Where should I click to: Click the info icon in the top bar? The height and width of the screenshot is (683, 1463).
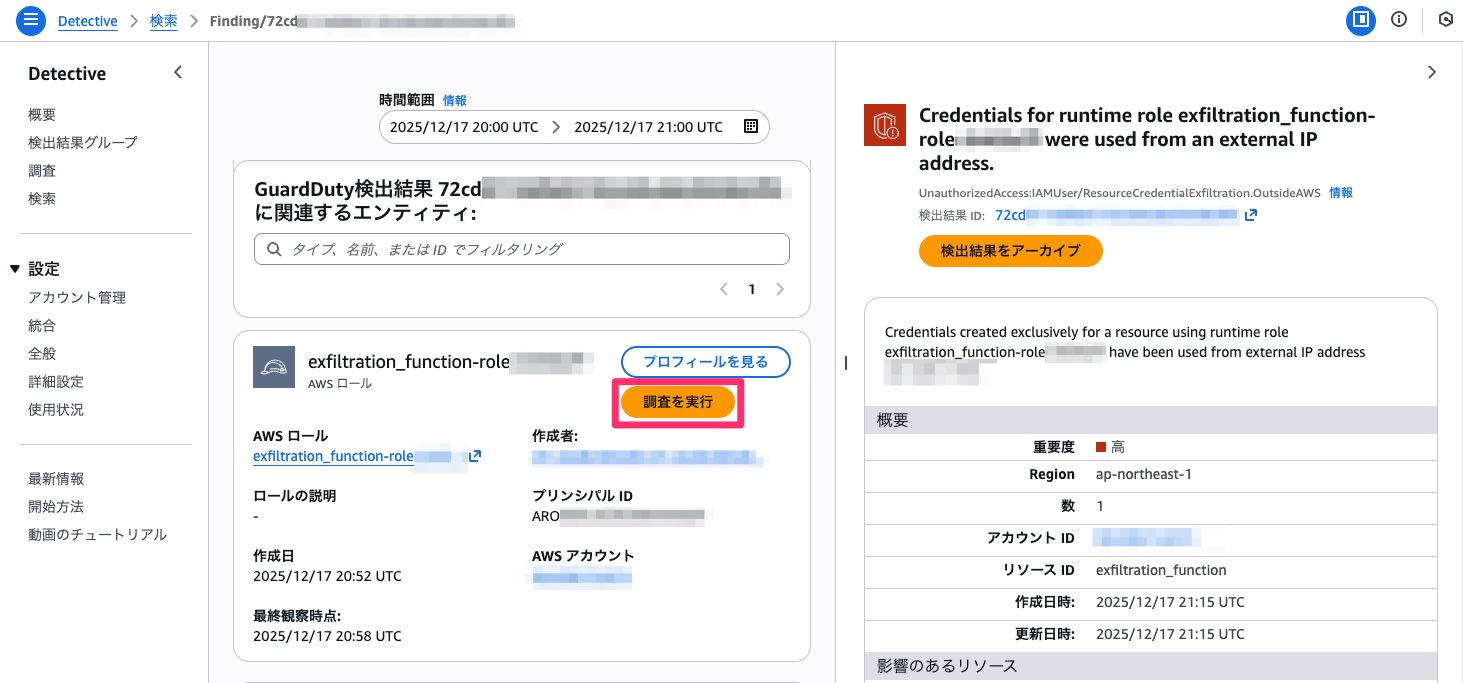coord(1399,19)
